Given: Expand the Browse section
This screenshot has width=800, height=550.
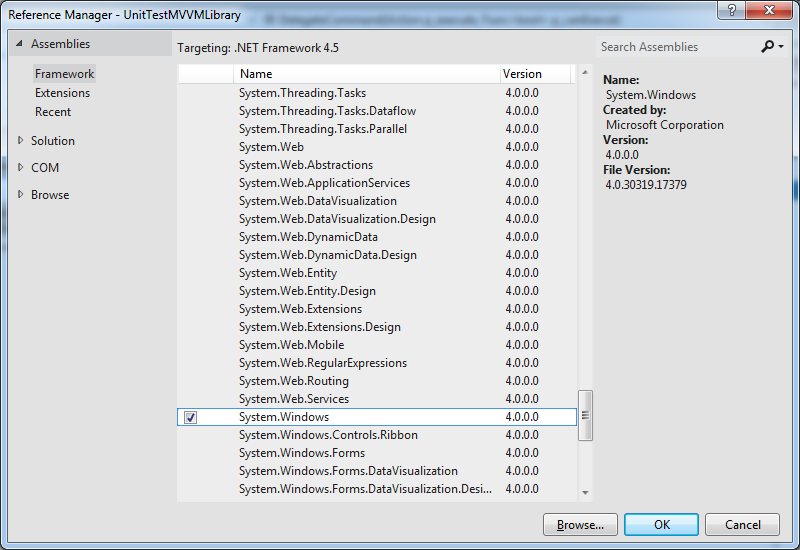Looking at the screenshot, I should [20, 195].
